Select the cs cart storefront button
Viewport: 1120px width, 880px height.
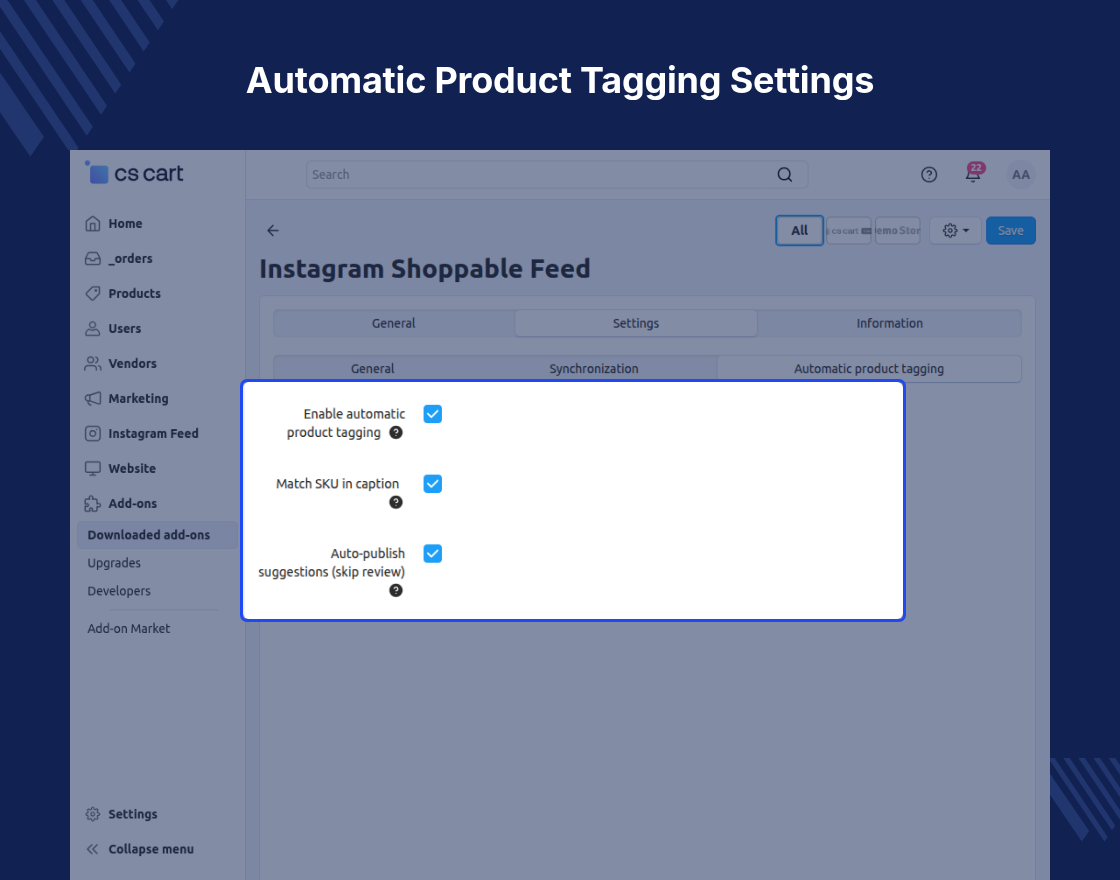849,231
